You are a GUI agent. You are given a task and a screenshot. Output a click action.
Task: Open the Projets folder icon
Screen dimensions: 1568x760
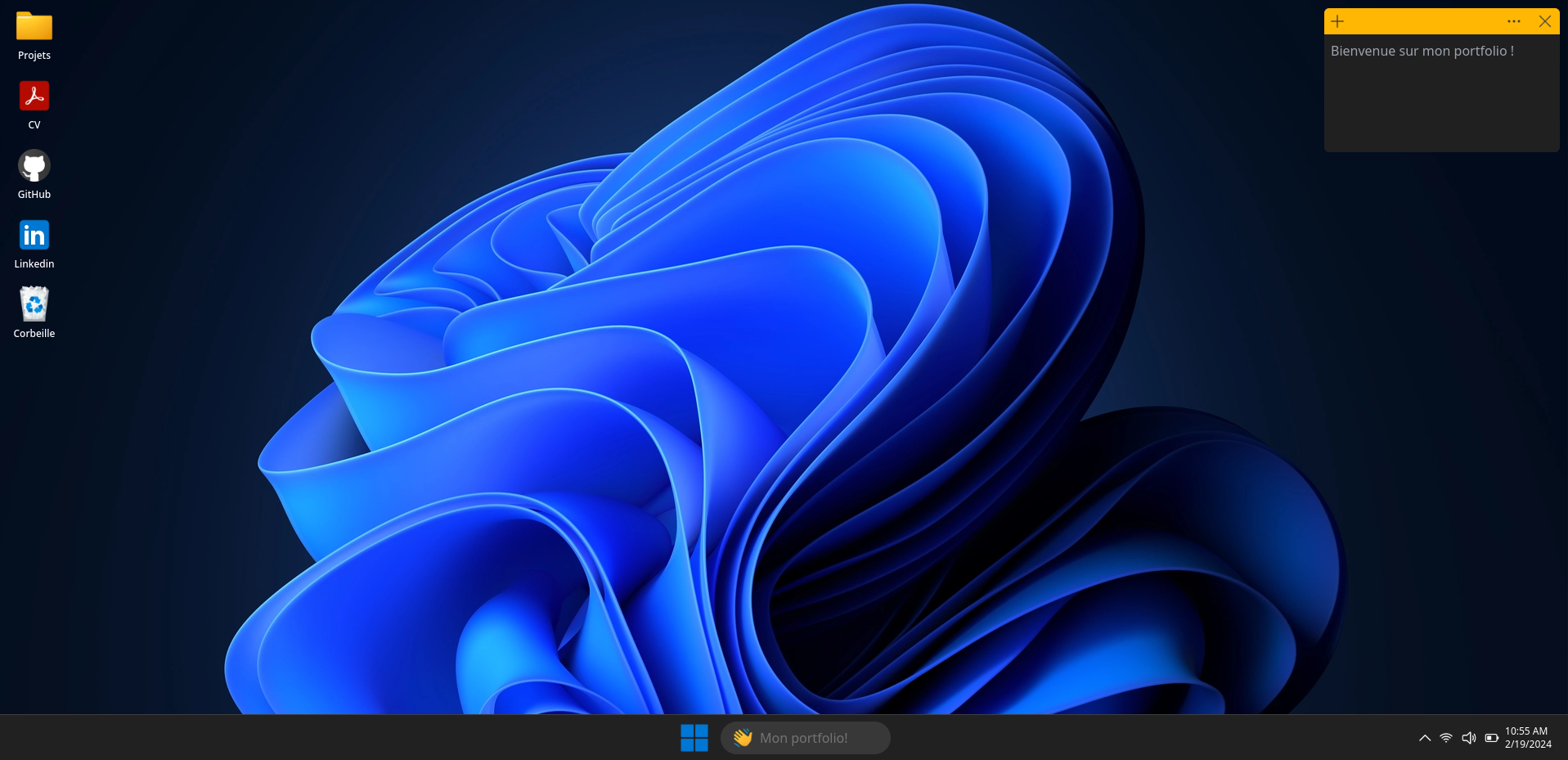coord(34,26)
